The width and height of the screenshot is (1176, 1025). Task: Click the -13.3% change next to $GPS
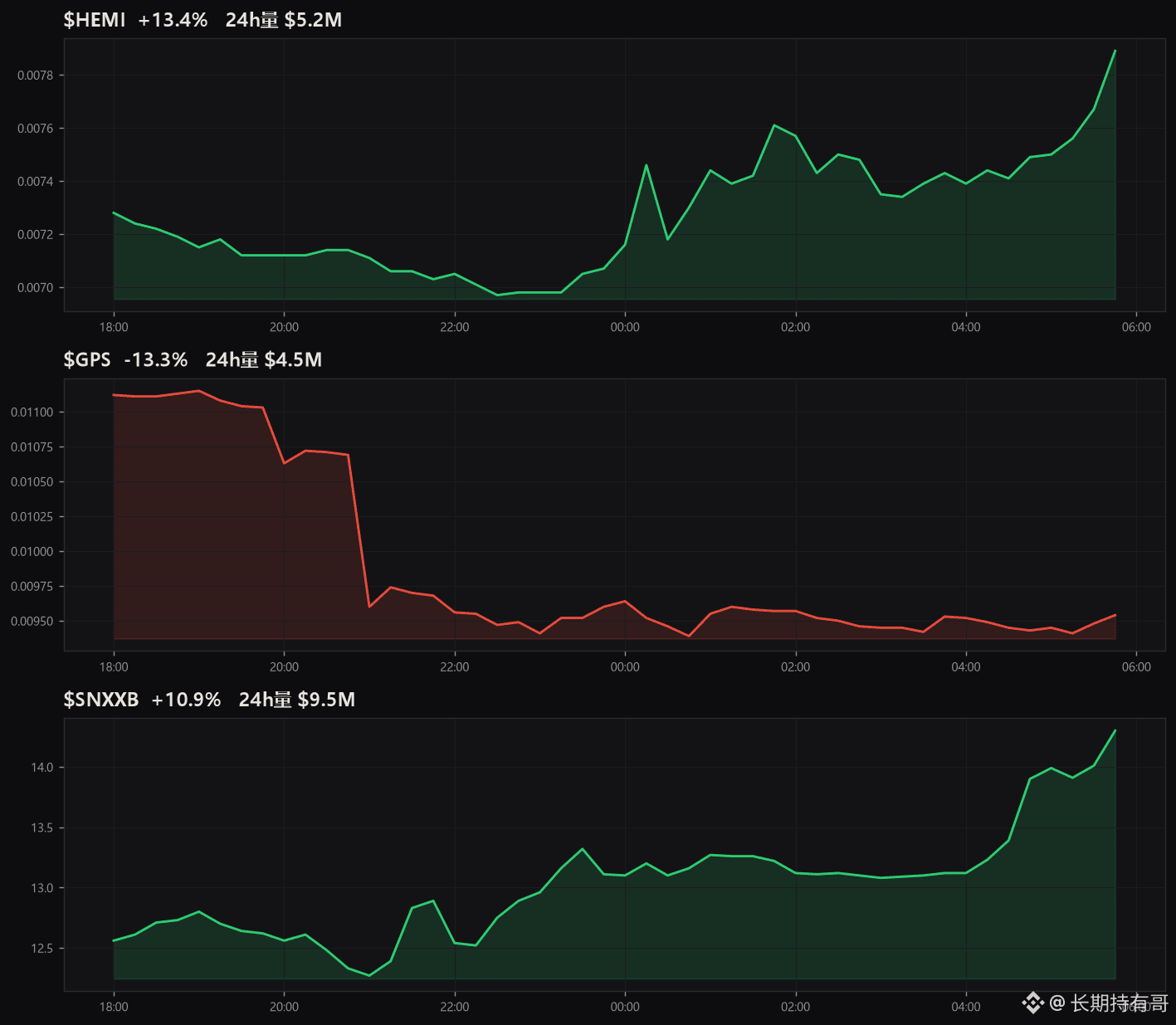(x=156, y=359)
